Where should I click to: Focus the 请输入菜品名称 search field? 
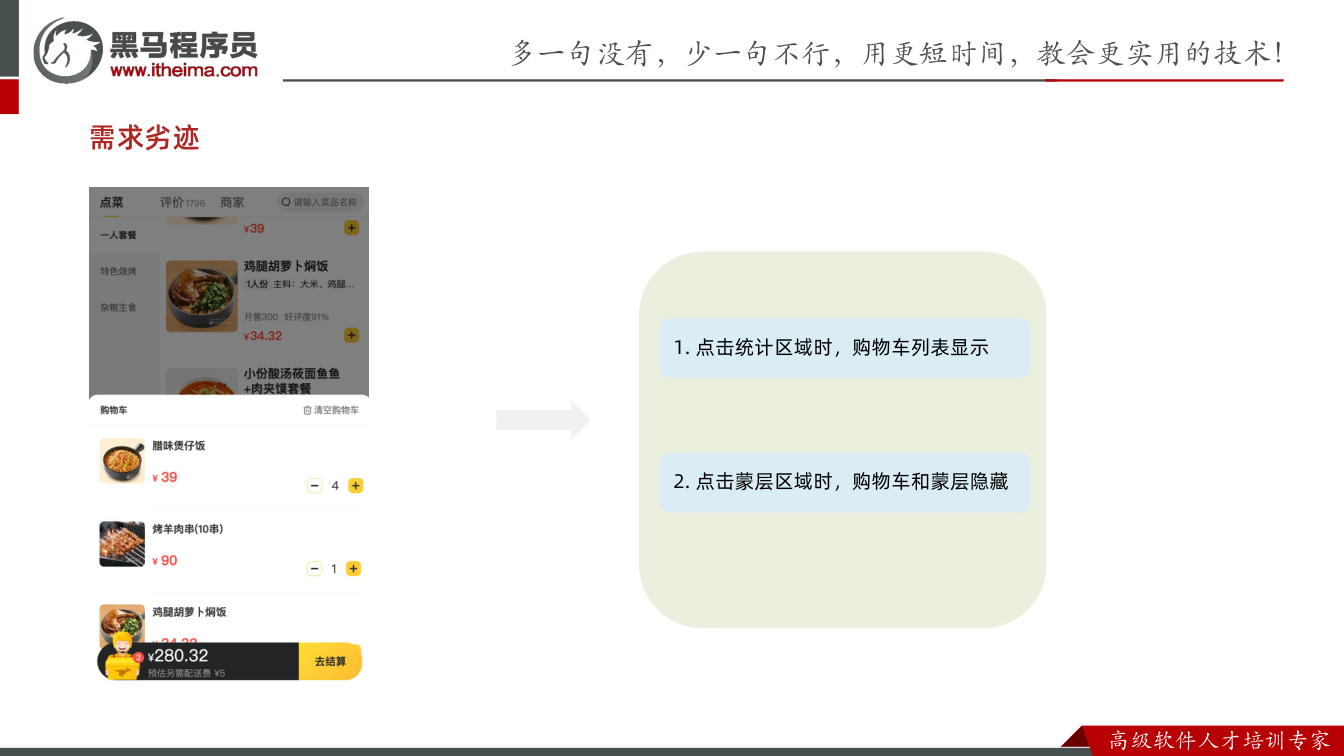click(320, 202)
